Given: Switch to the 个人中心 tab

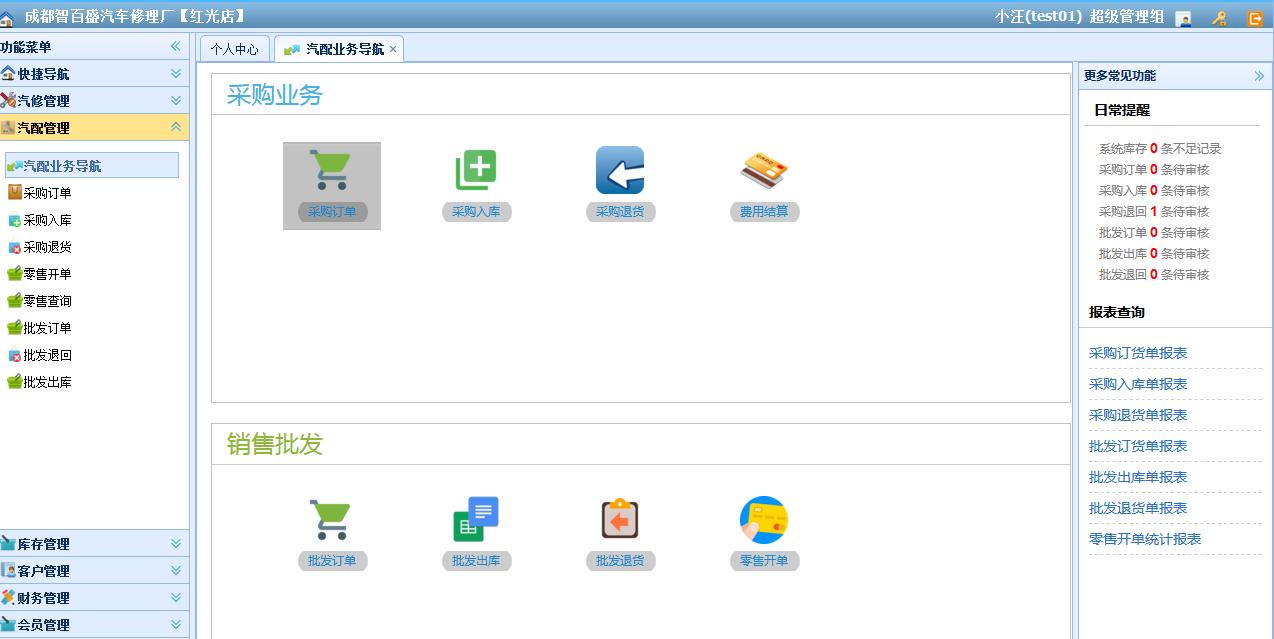Looking at the screenshot, I should (235, 49).
